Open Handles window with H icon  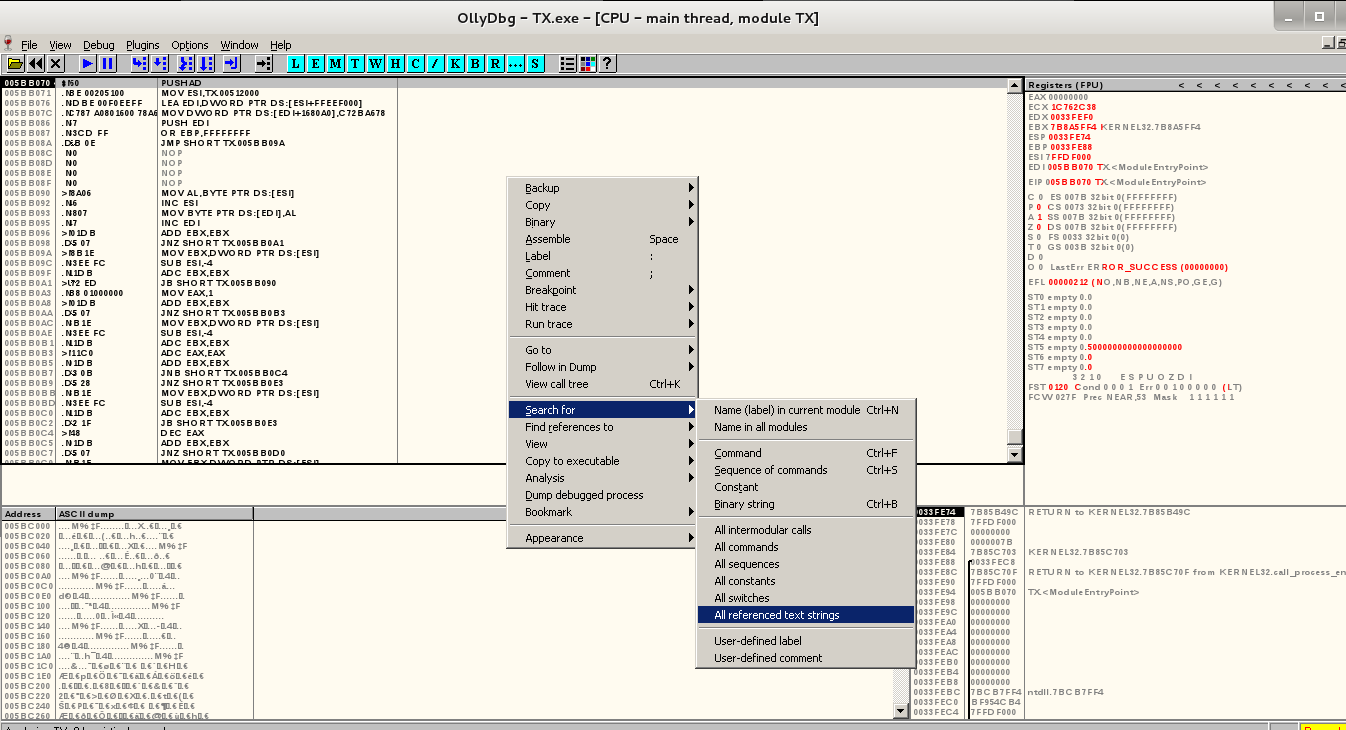(395, 63)
